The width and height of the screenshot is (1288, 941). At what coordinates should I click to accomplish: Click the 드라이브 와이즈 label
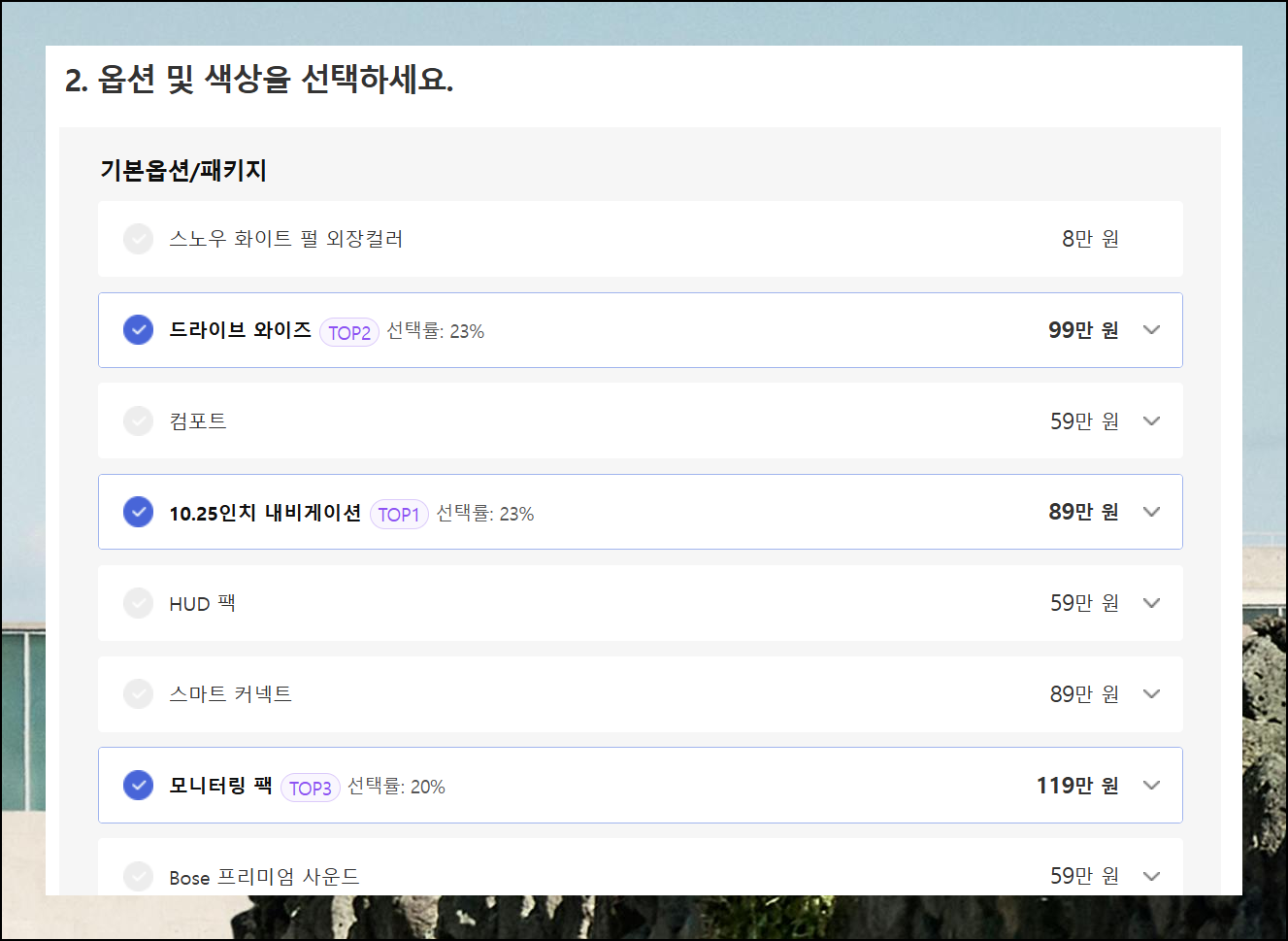(241, 330)
